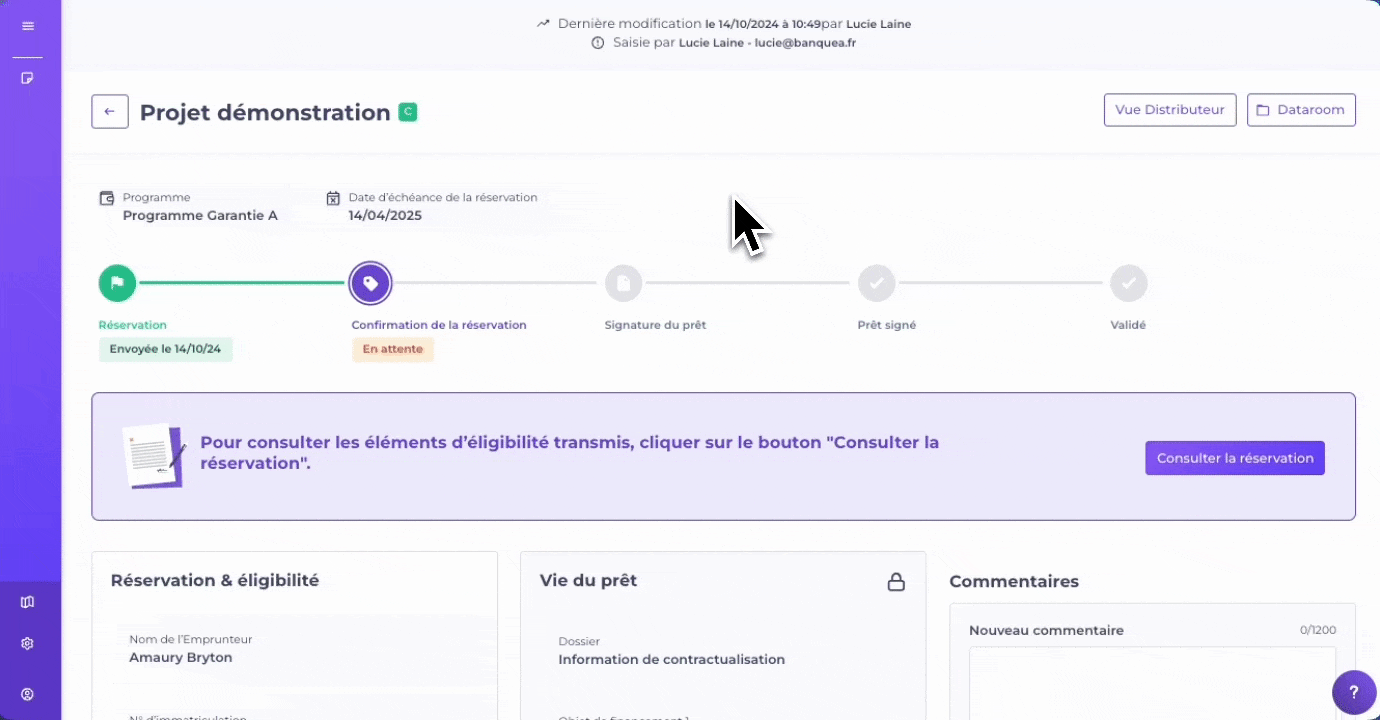Click the green C badge next to title
Image resolution: width=1380 pixels, height=720 pixels.
pyautogui.click(x=407, y=112)
